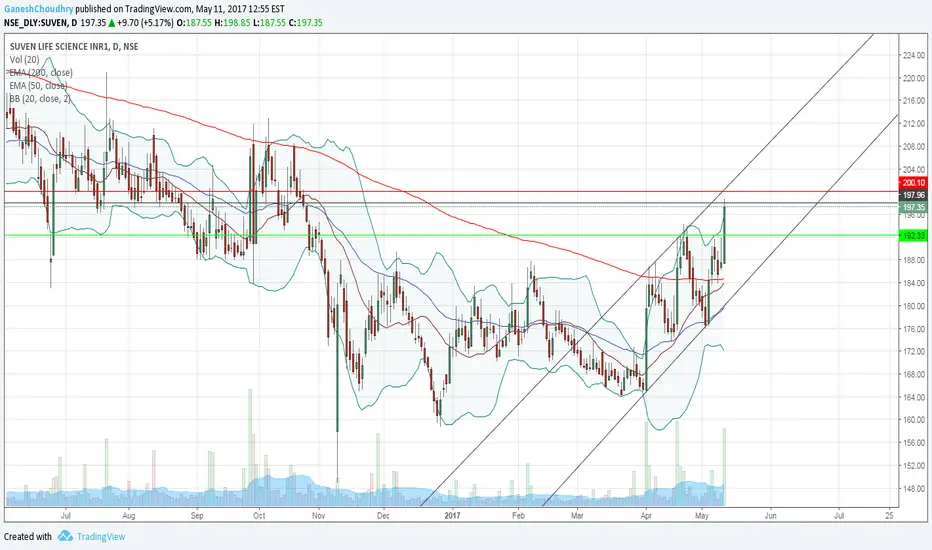Click the 25 date label on time axis
Viewport: 932px width, 550px height.
889,516
